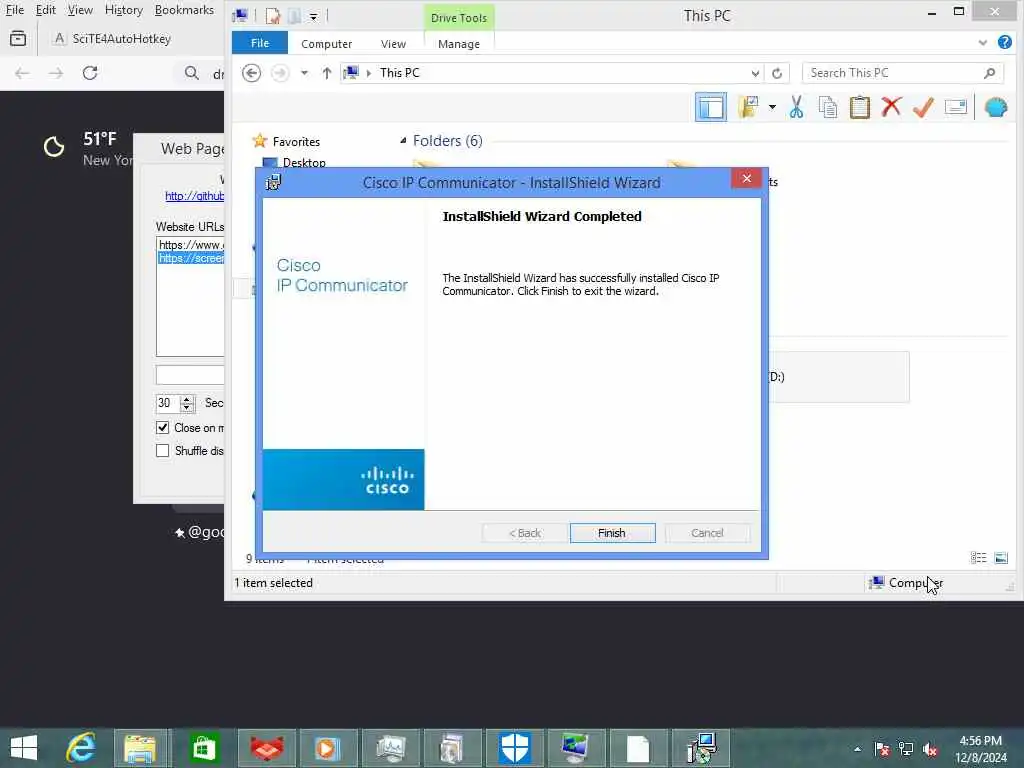Click the network tray icon
1024x768 pixels.
(906, 750)
